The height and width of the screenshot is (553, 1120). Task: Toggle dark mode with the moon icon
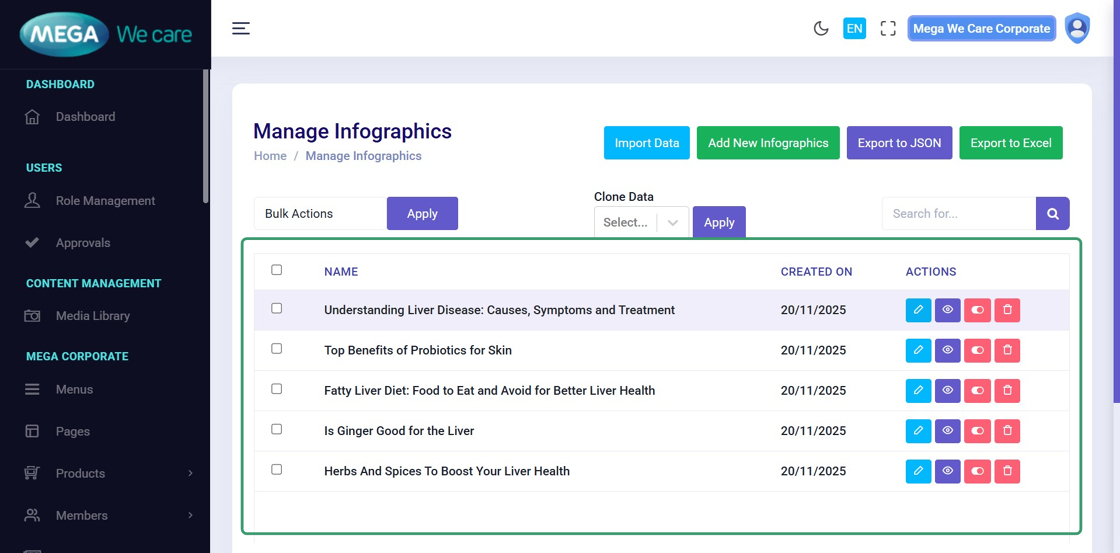tap(821, 28)
